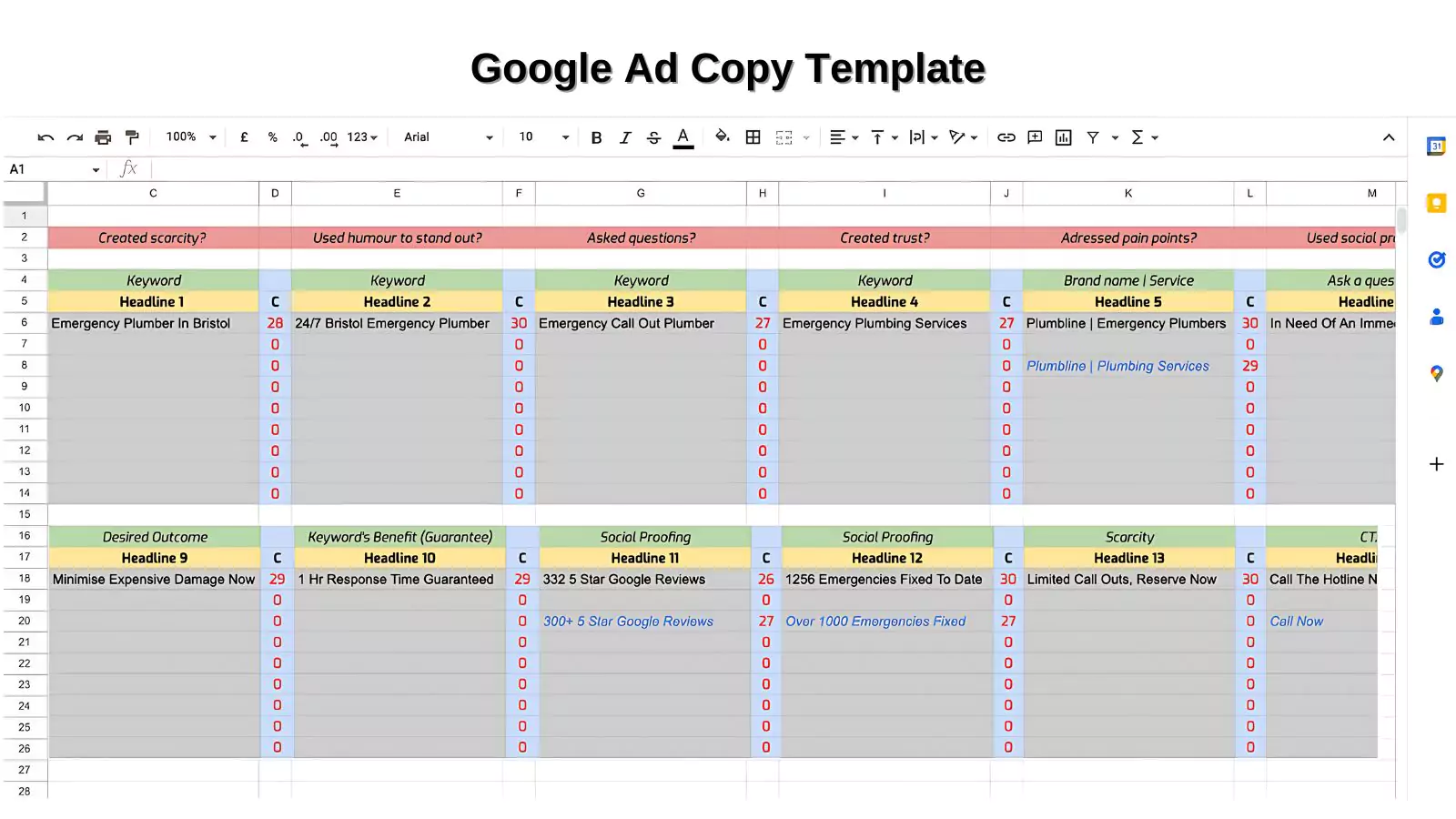Select the Paint format roller icon
Image resolution: width=1456 pixels, height=819 pixels.
(x=132, y=137)
